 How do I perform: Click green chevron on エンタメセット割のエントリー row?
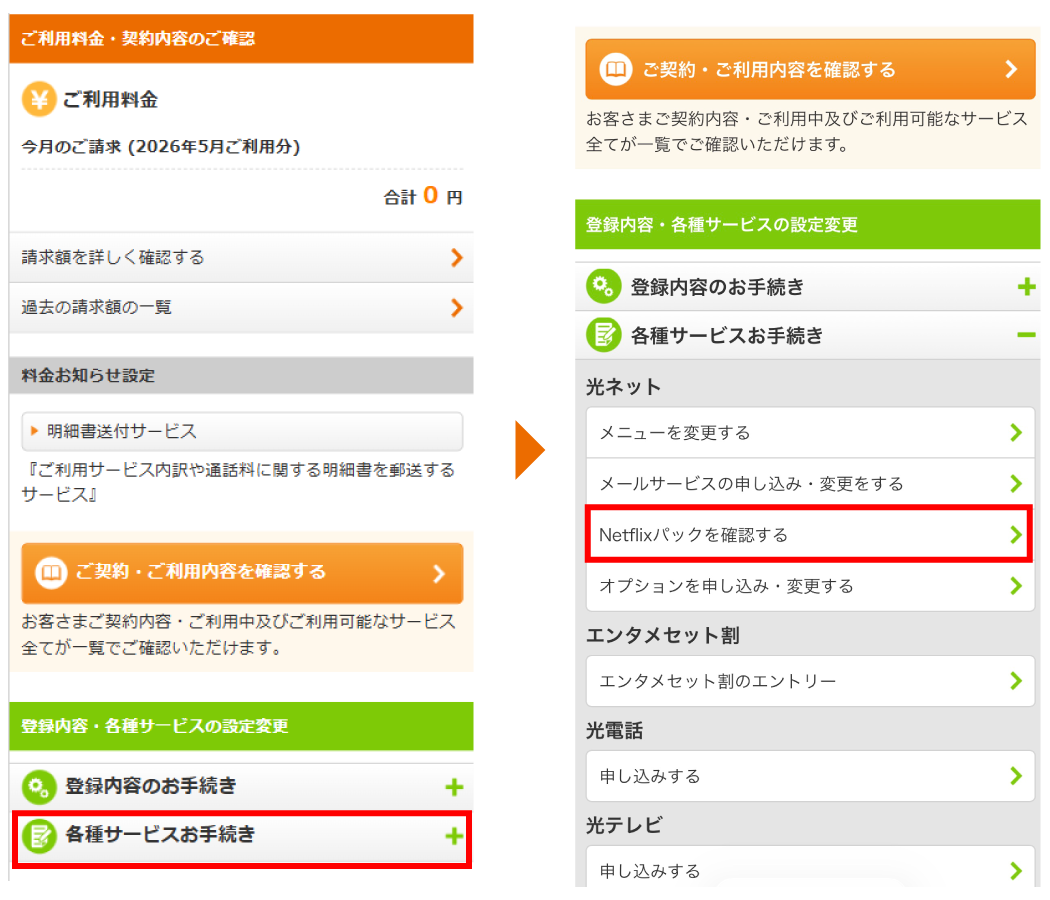pos(1016,681)
